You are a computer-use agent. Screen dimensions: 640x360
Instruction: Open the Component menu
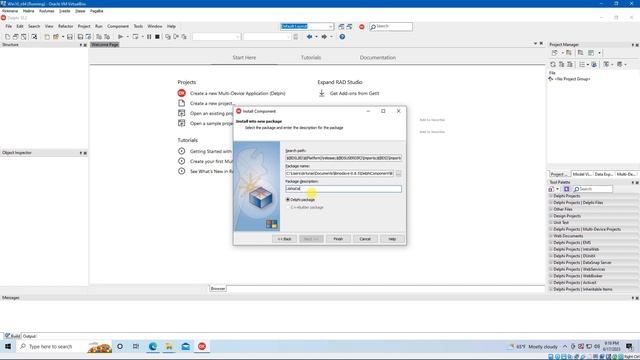(x=118, y=26)
